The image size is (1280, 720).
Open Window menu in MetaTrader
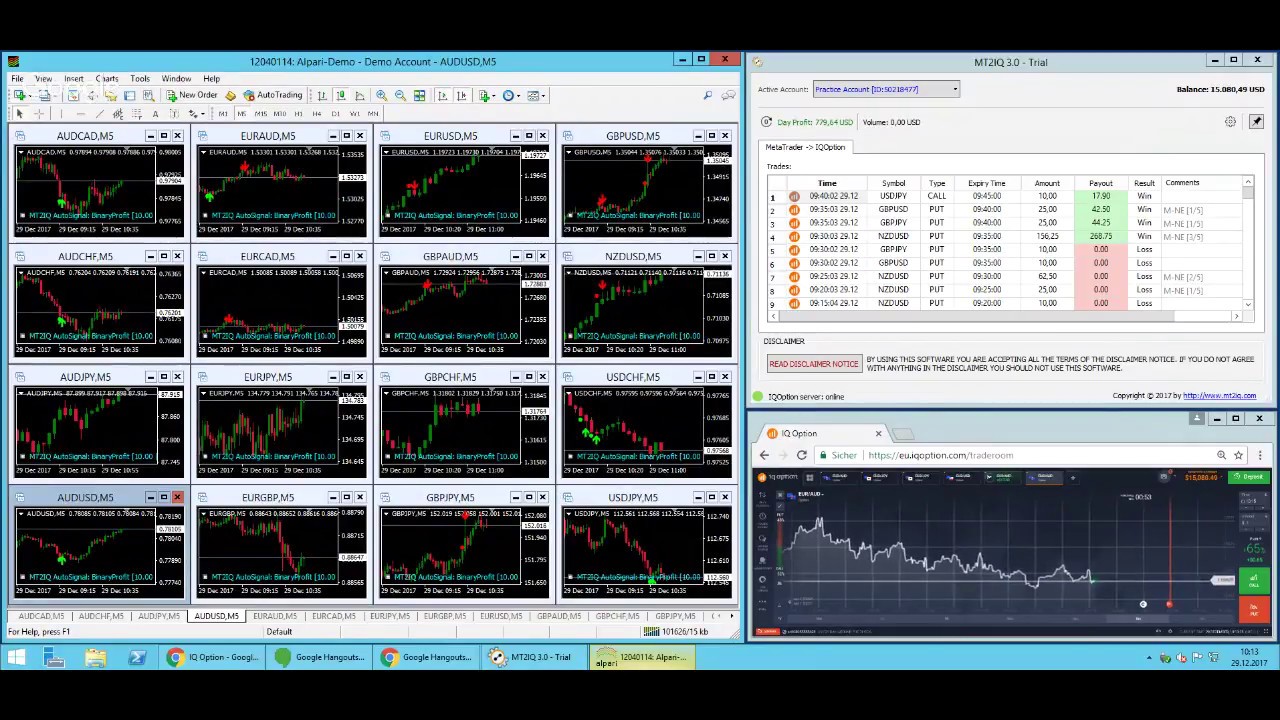point(176,78)
